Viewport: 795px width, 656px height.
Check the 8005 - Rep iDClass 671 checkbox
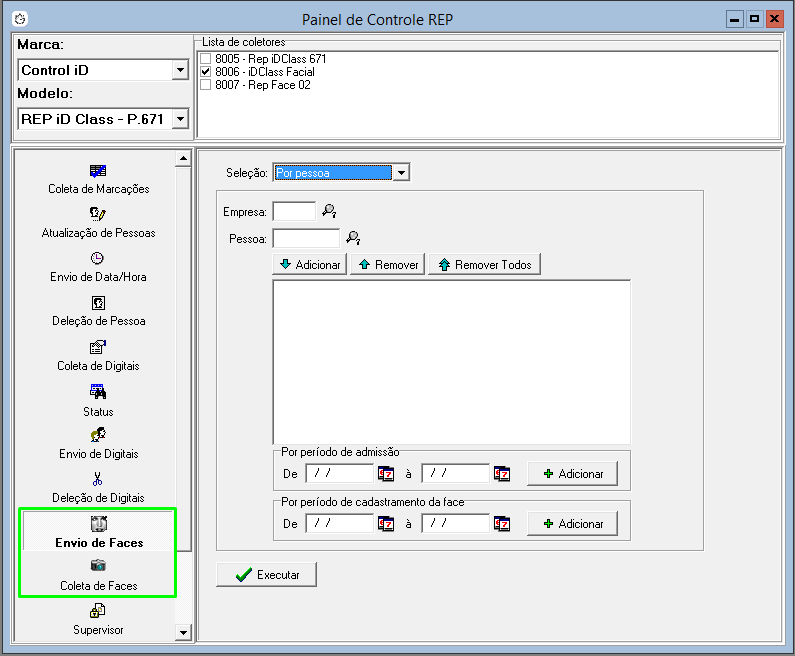pos(206,59)
